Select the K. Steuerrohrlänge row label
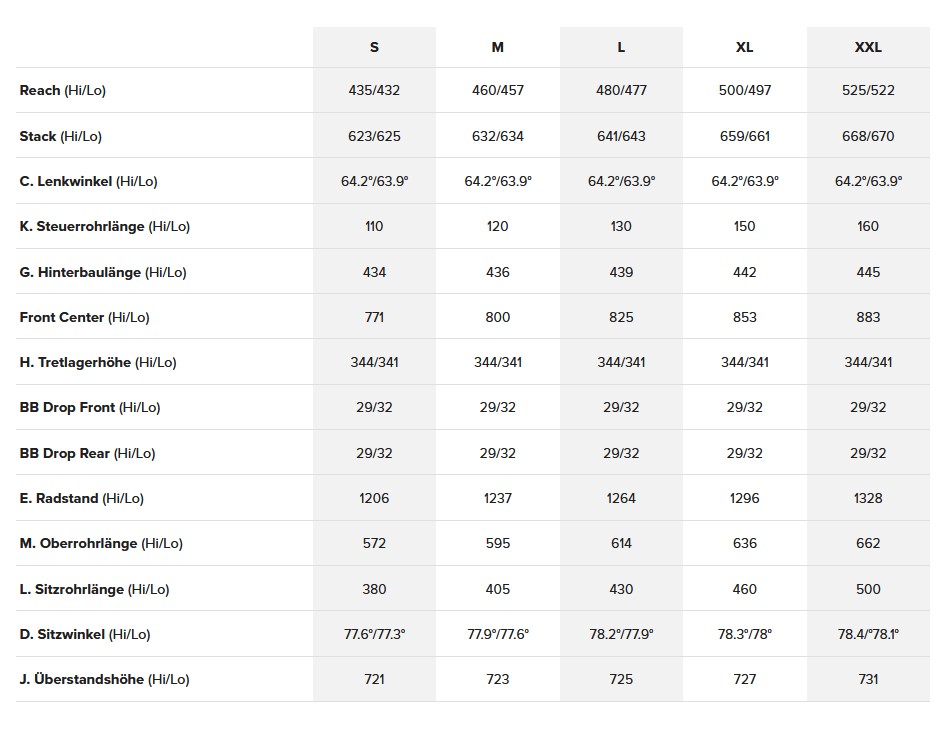 point(104,226)
